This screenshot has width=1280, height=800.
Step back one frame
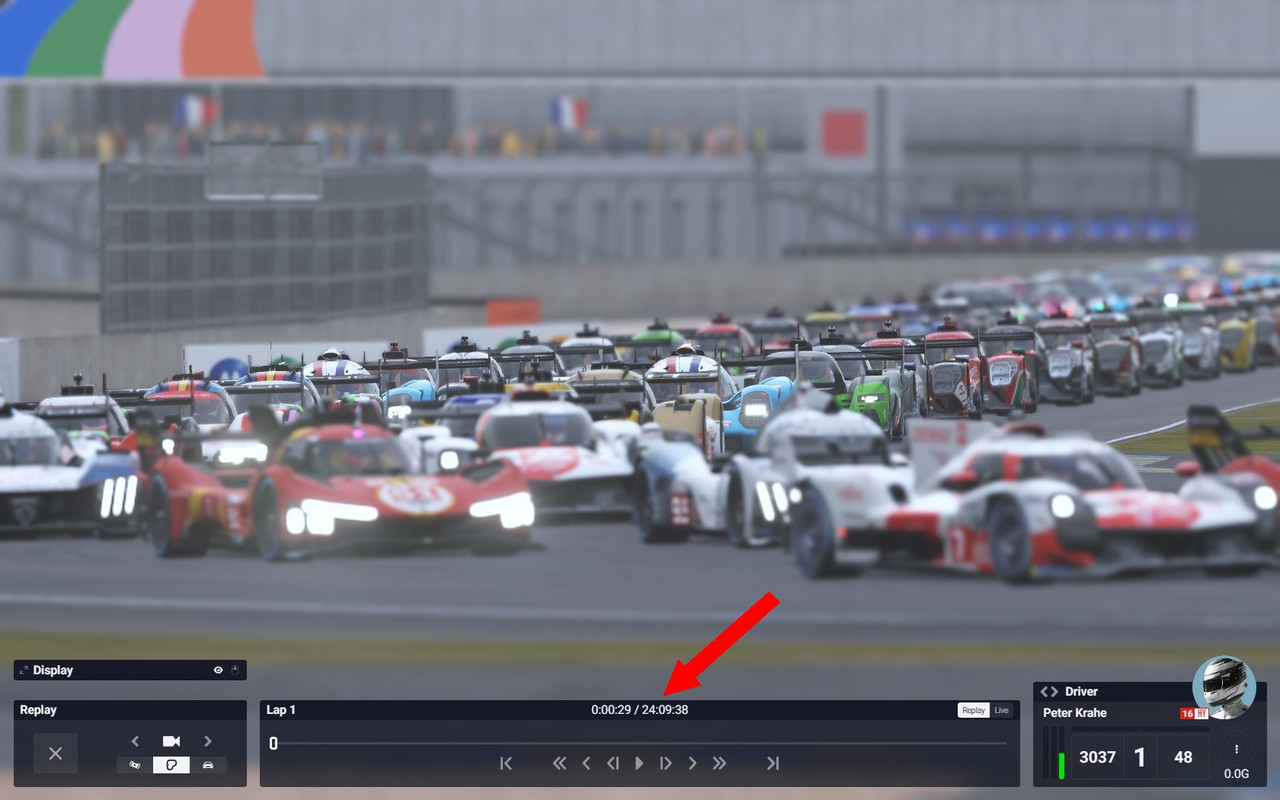[612, 763]
